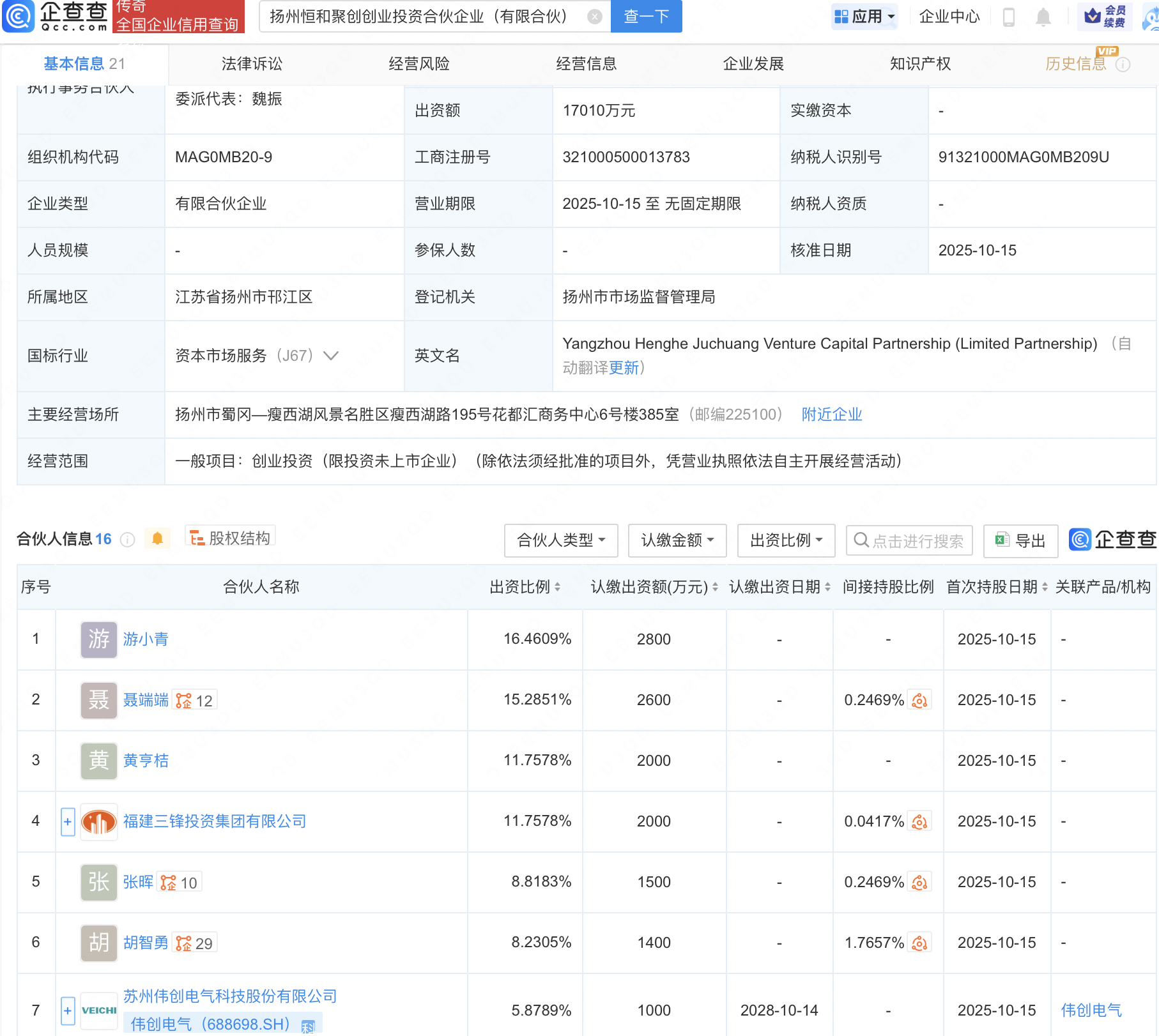This screenshot has width=1159, height=1036.
Task: Expand row for 福建三锋投资集团有限公司
Action: (68, 821)
